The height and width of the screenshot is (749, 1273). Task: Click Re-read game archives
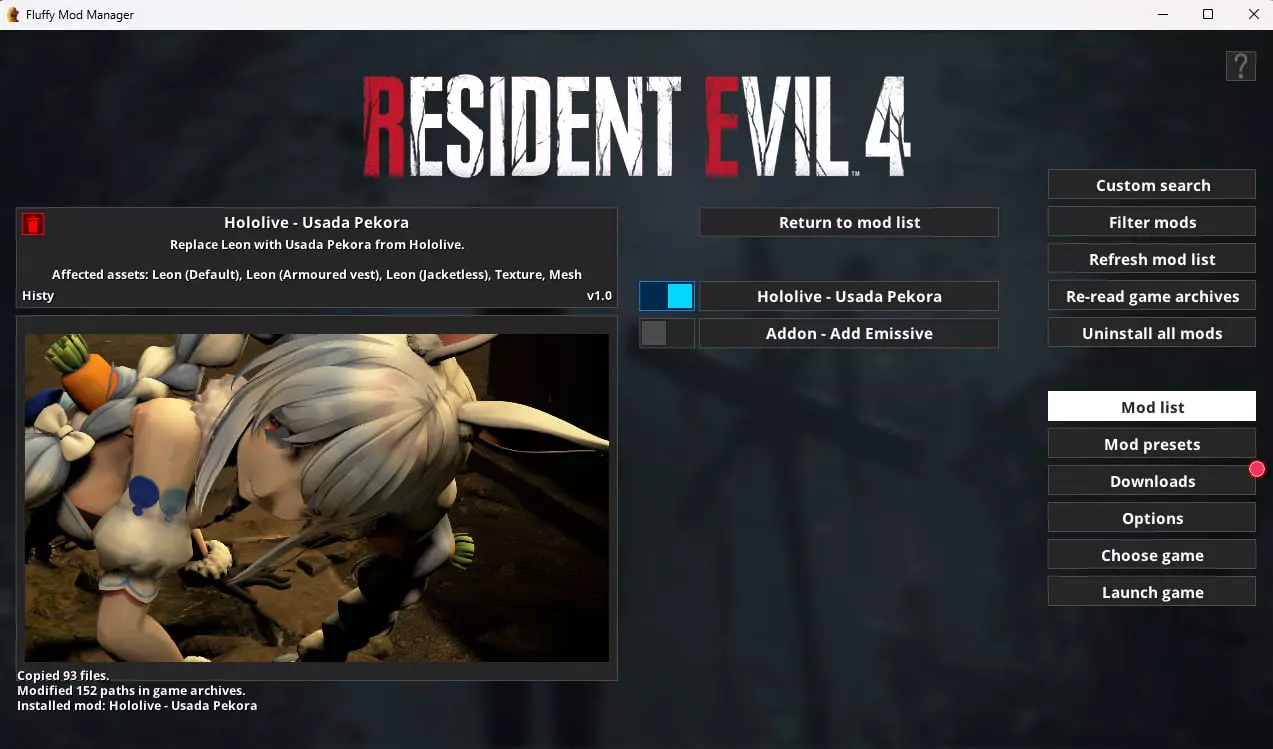point(1152,296)
